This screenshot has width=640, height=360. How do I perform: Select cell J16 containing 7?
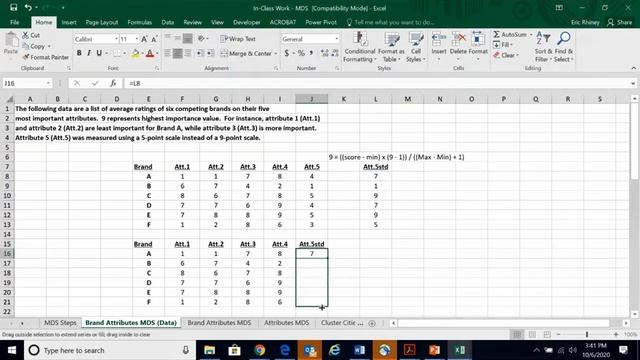(312, 253)
